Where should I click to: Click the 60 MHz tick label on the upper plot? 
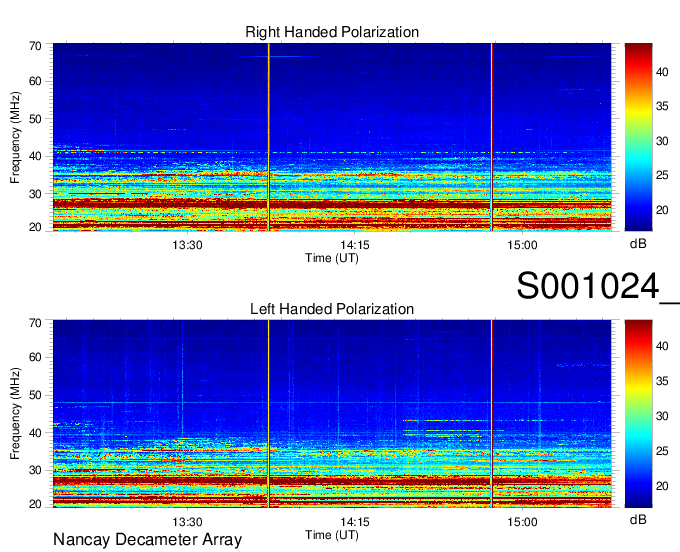coord(35,81)
